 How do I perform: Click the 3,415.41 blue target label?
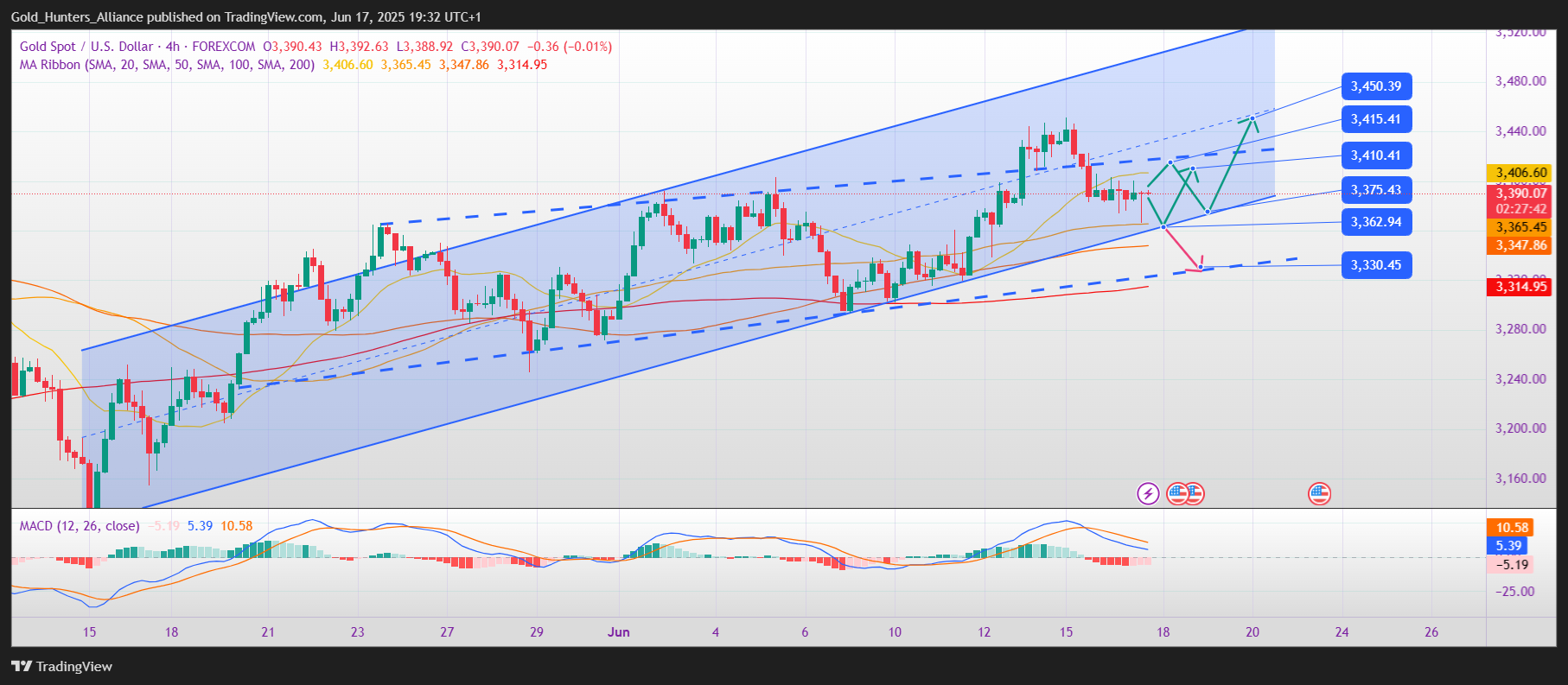1376,119
